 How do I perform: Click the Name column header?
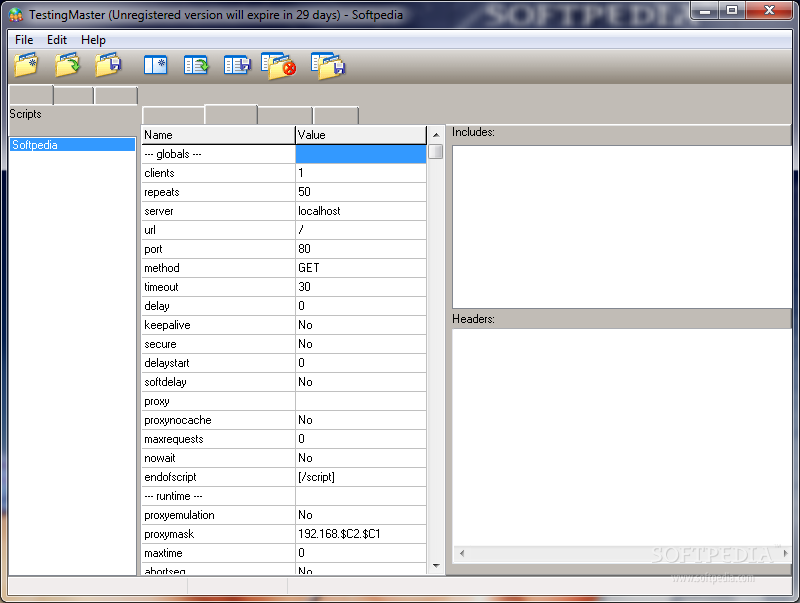[218, 135]
